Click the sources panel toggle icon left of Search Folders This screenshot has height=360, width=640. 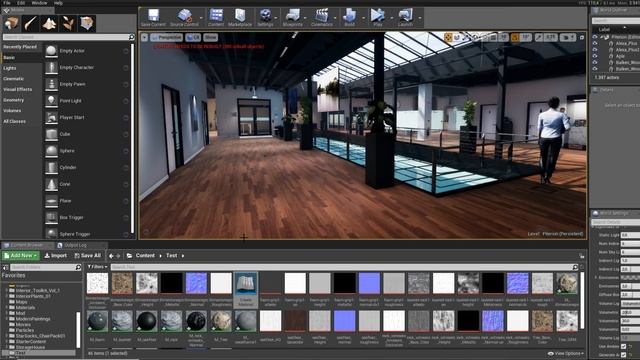pos(5,267)
